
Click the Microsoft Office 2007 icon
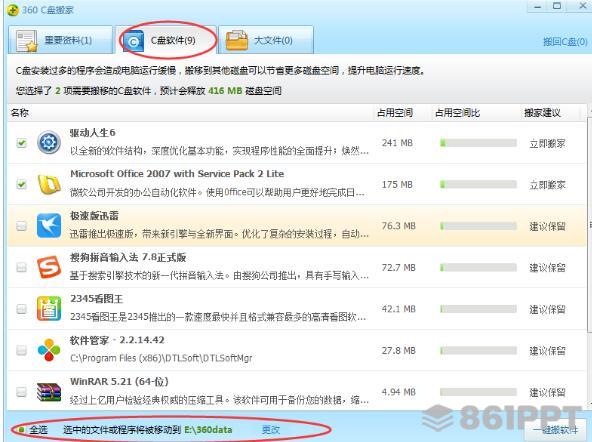[49, 184]
